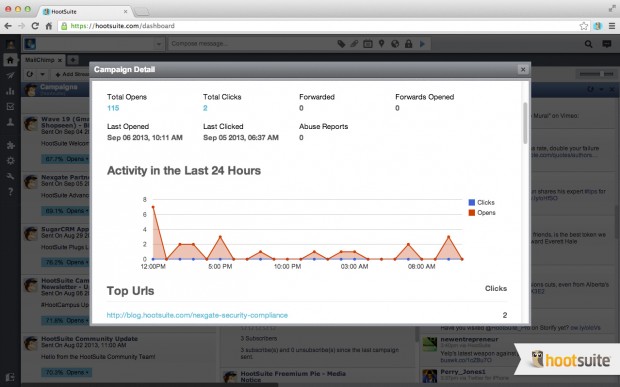Expand the 70.3% Opens dropdown
Screen dimensions: 620x387
coord(66,372)
